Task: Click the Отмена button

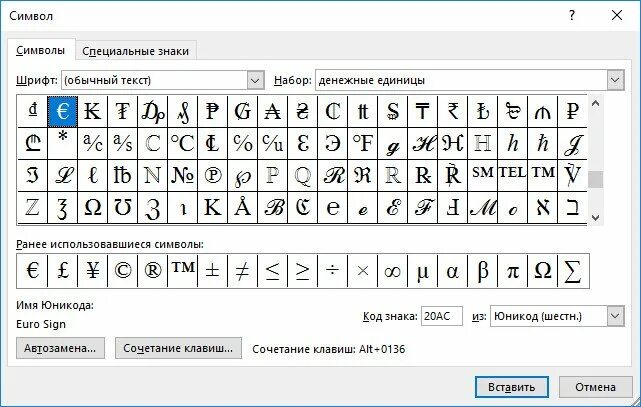Action: (596, 387)
